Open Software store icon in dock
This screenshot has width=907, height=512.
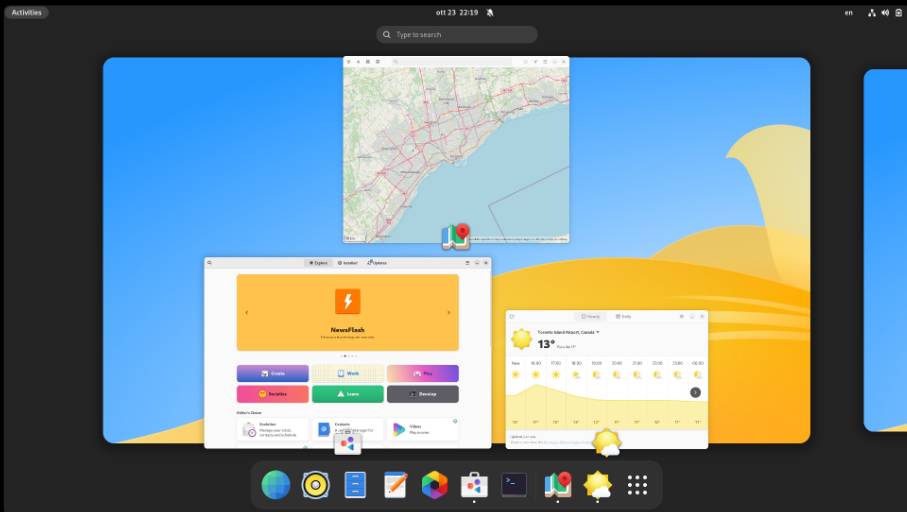coord(474,485)
